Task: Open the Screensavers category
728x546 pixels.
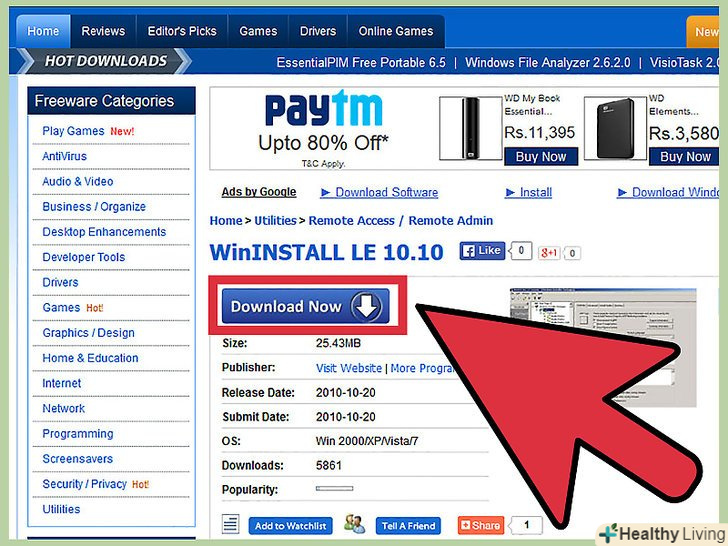Action: pyautogui.click(x=78, y=459)
